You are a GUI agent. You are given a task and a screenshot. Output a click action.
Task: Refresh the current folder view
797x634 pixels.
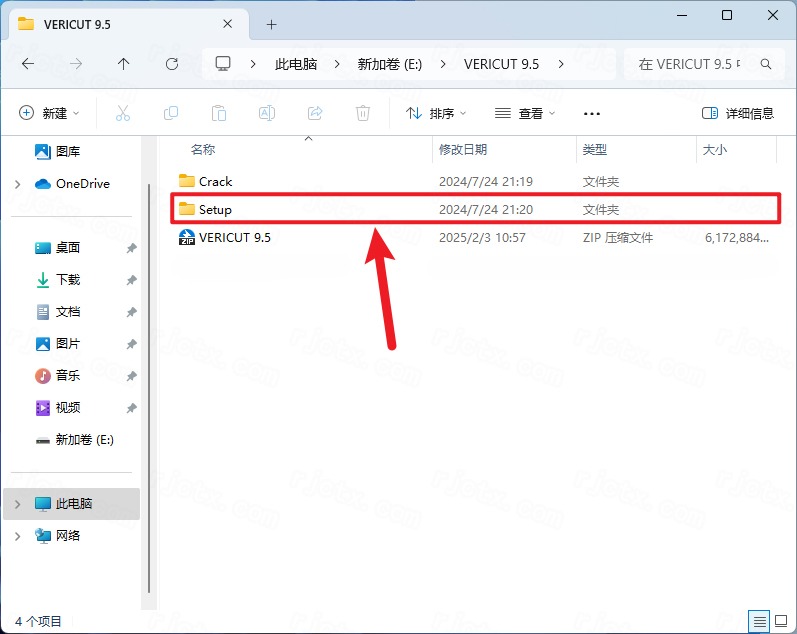click(x=172, y=64)
